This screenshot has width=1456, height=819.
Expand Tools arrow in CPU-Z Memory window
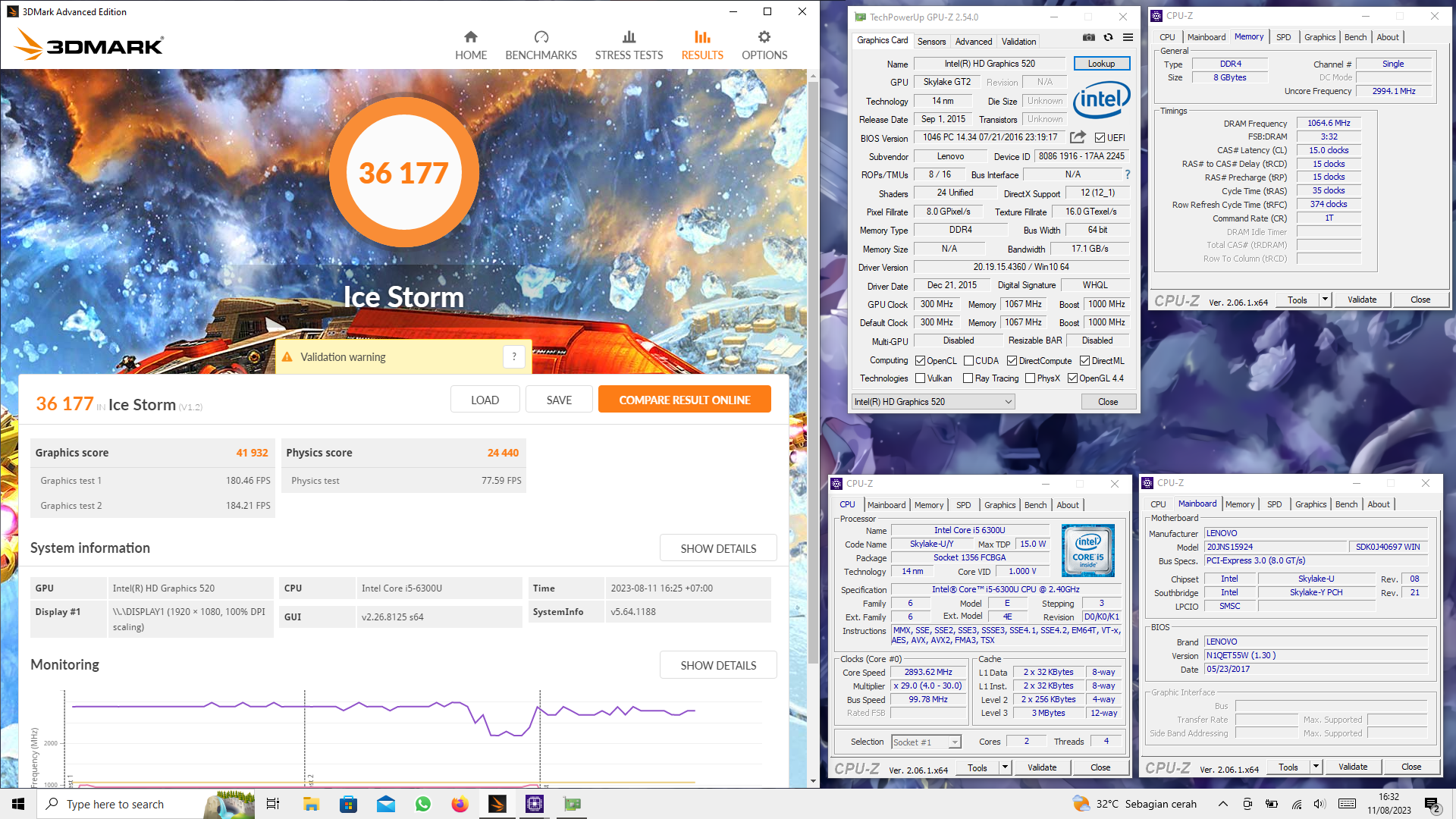(x=1325, y=300)
